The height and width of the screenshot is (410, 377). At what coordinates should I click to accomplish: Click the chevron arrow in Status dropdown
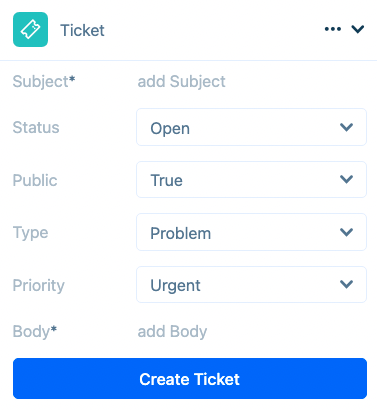[346, 127]
